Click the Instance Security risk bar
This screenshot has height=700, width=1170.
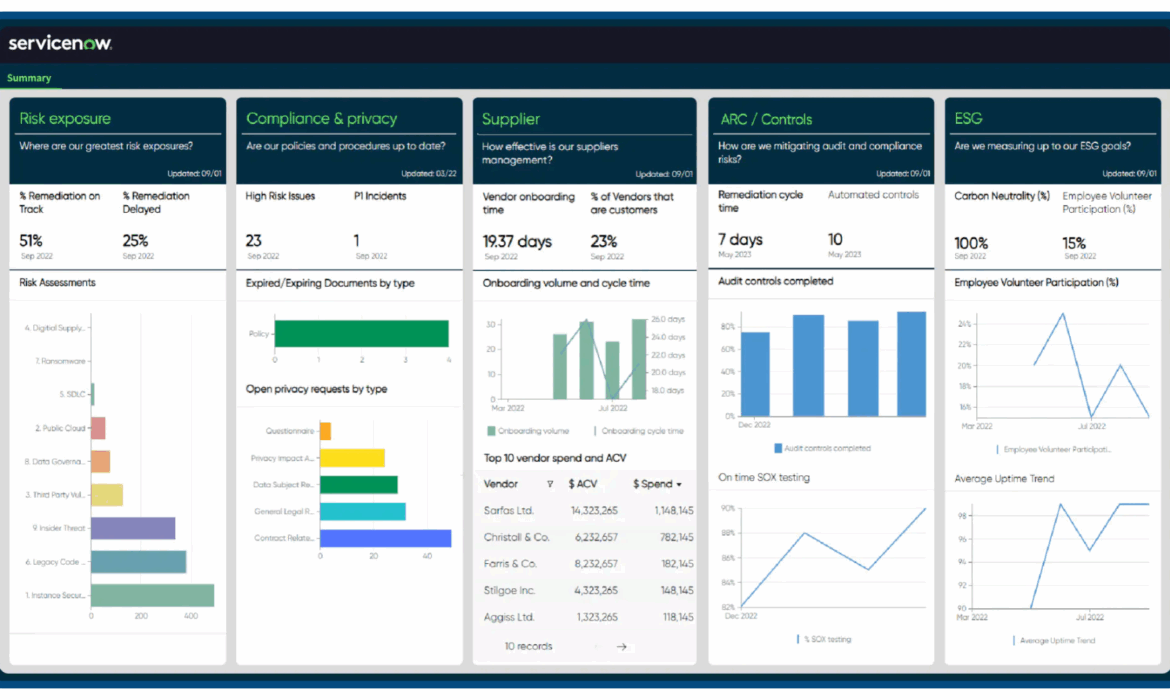(x=152, y=596)
